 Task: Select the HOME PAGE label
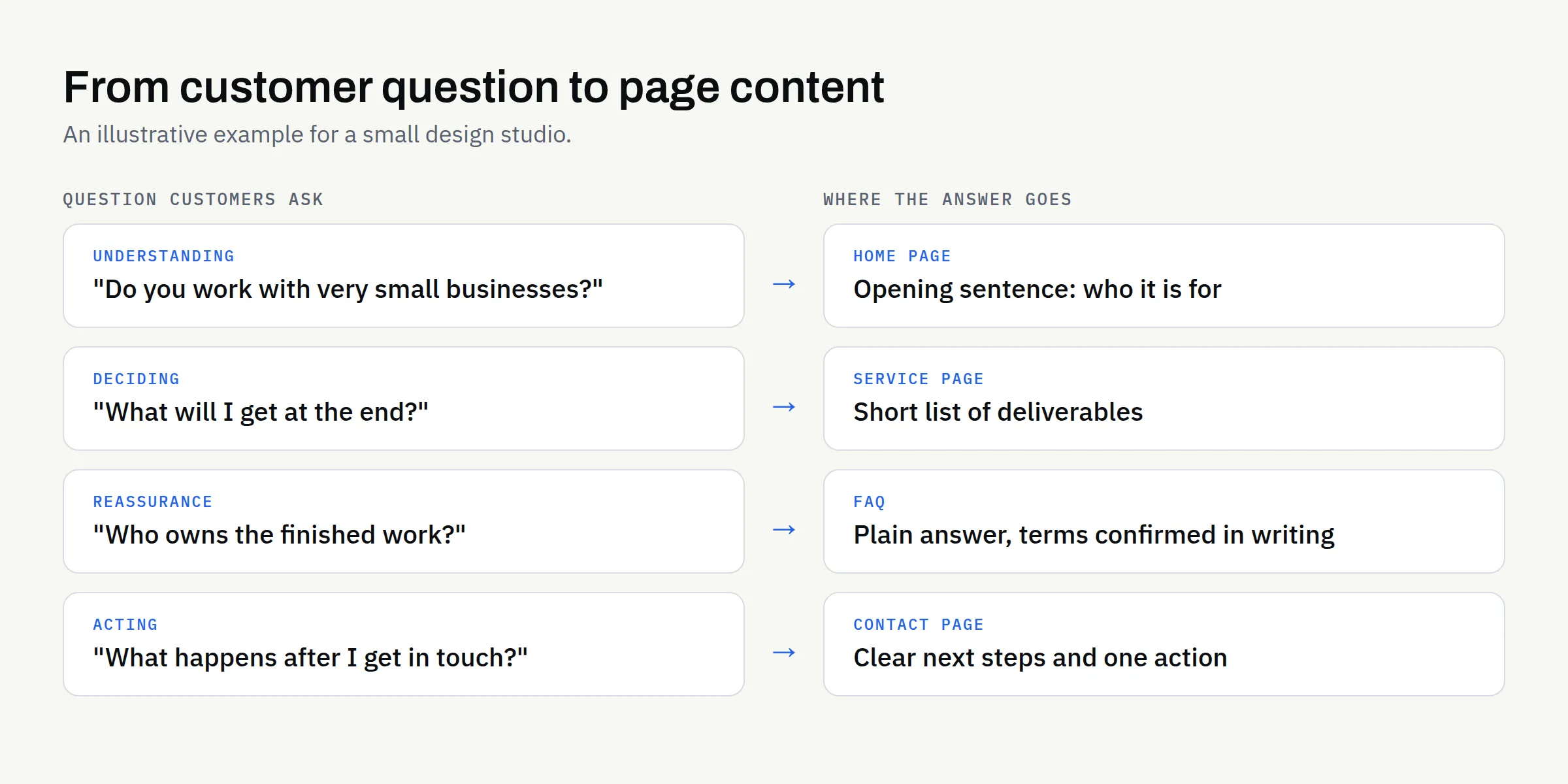tap(902, 256)
